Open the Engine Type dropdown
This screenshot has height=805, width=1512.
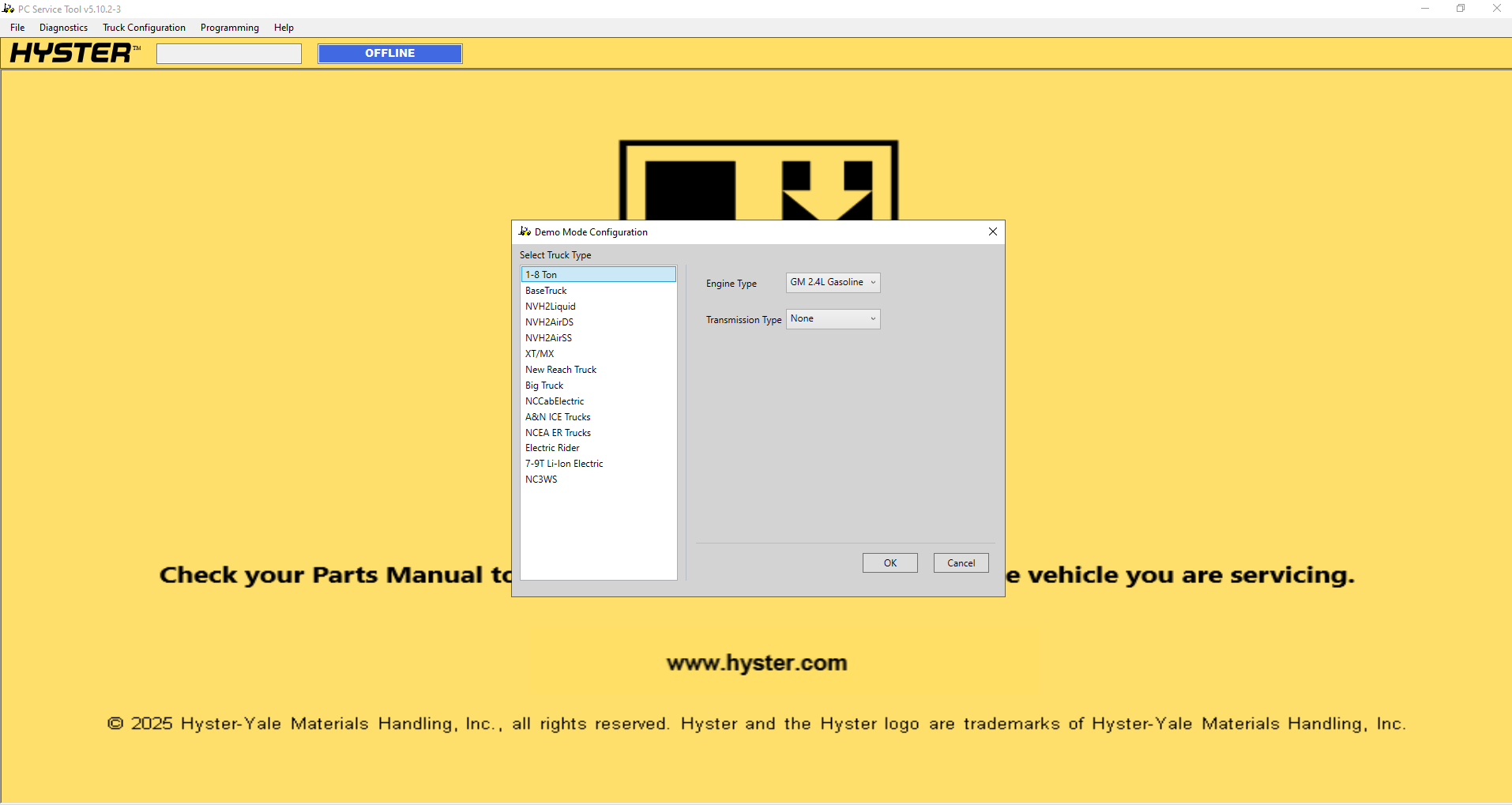point(833,282)
